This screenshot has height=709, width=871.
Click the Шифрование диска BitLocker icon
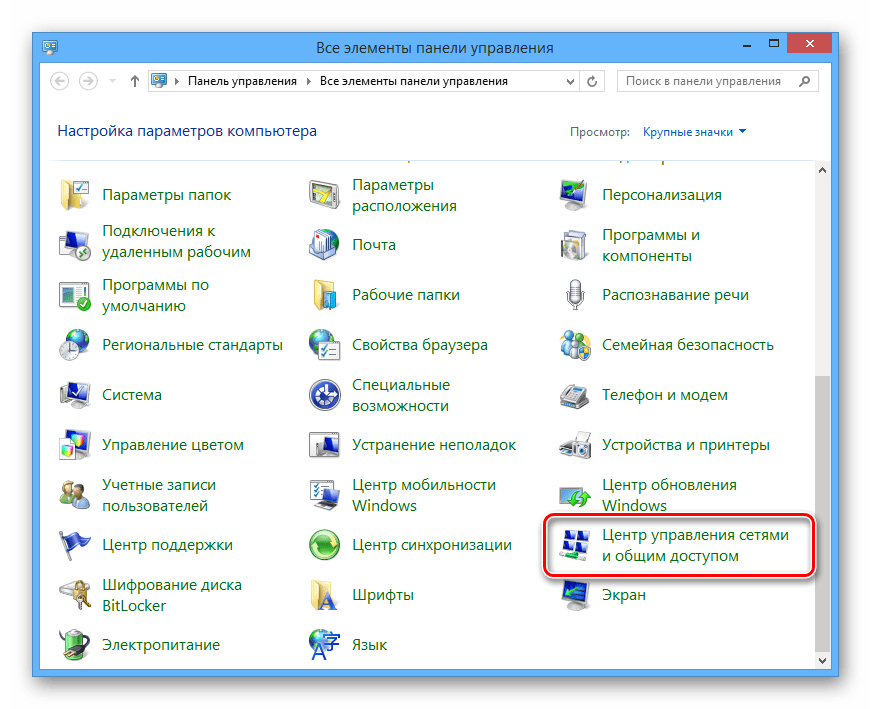(75, 595)
